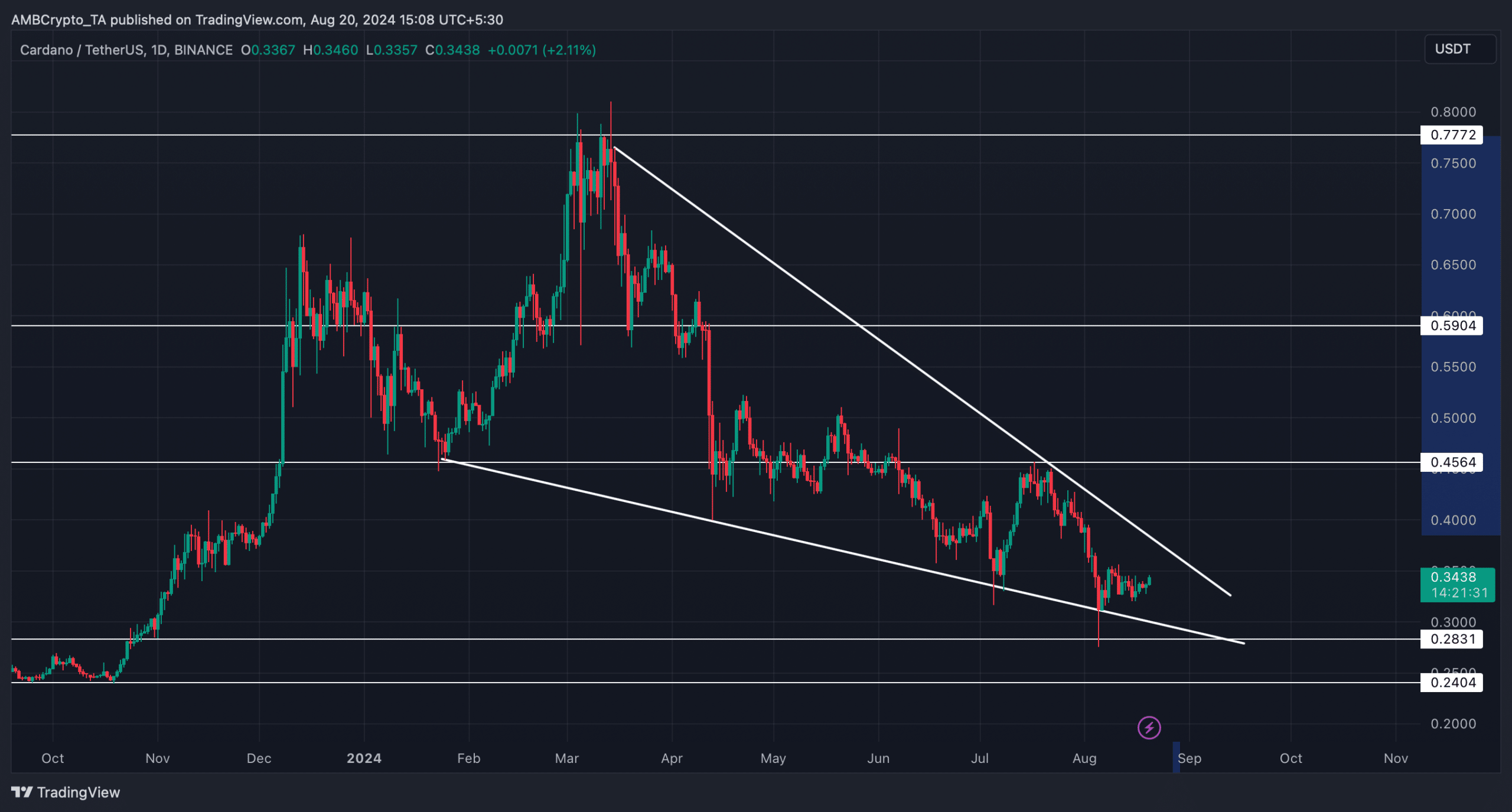Click the purple lightning bolt event icon
This screenshot has height=812, width=1512.
click(1149, 728)
